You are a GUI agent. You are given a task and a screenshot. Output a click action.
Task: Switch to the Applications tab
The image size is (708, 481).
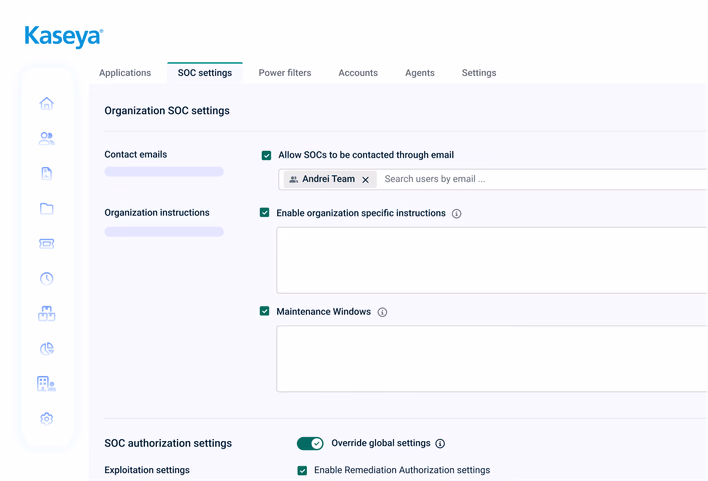coord(125,73)
